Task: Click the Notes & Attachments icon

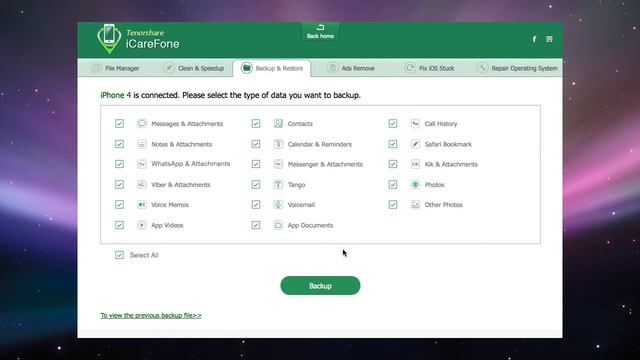Action: pyautogui.click(x=142, y=144)
